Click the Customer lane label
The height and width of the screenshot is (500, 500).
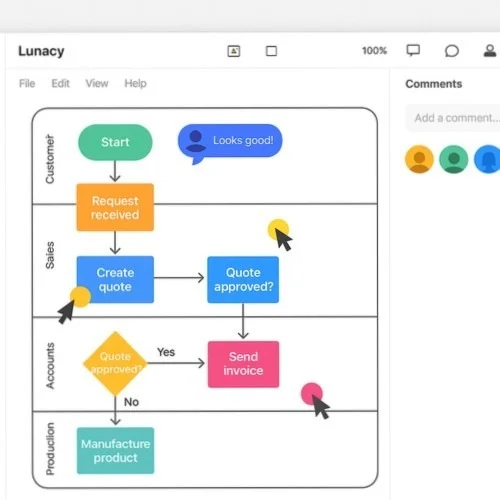pyautogui.click(x=50, y=159)
